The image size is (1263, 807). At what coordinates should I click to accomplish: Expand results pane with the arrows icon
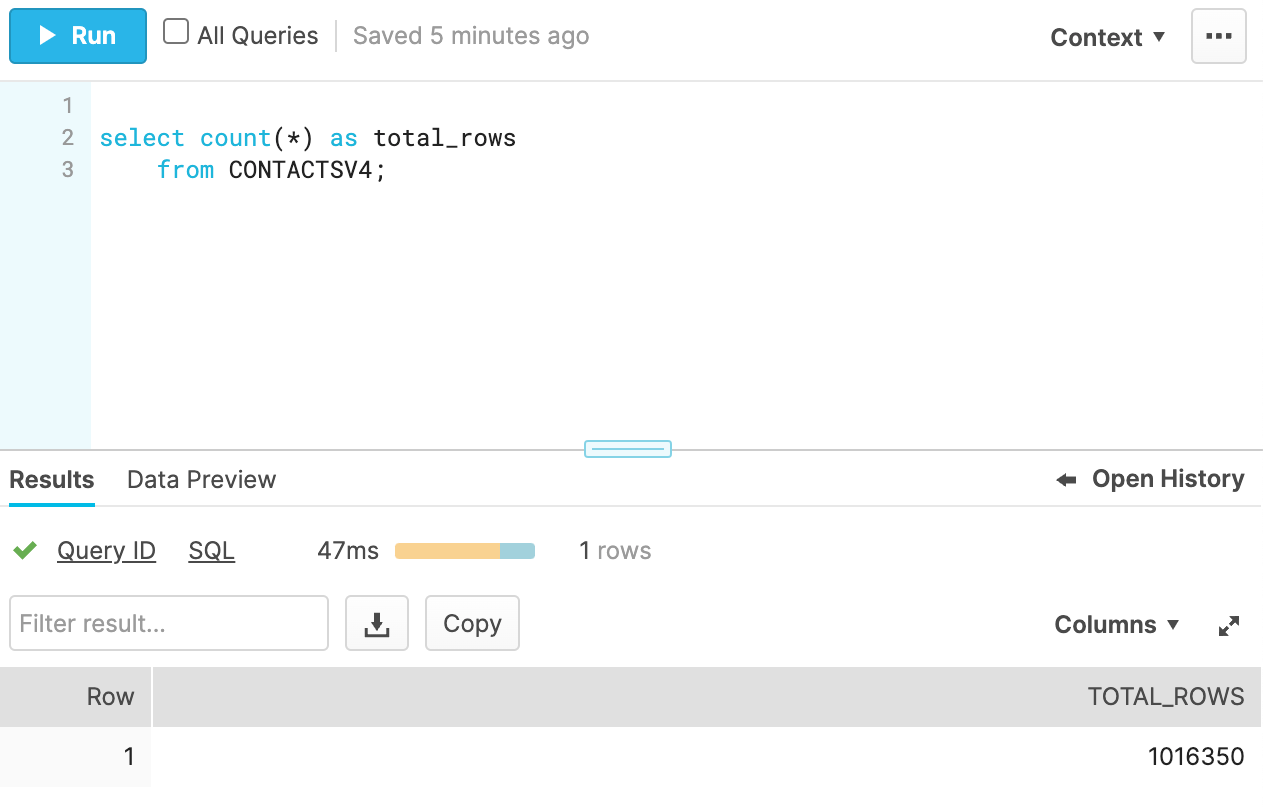(1229, 626)
